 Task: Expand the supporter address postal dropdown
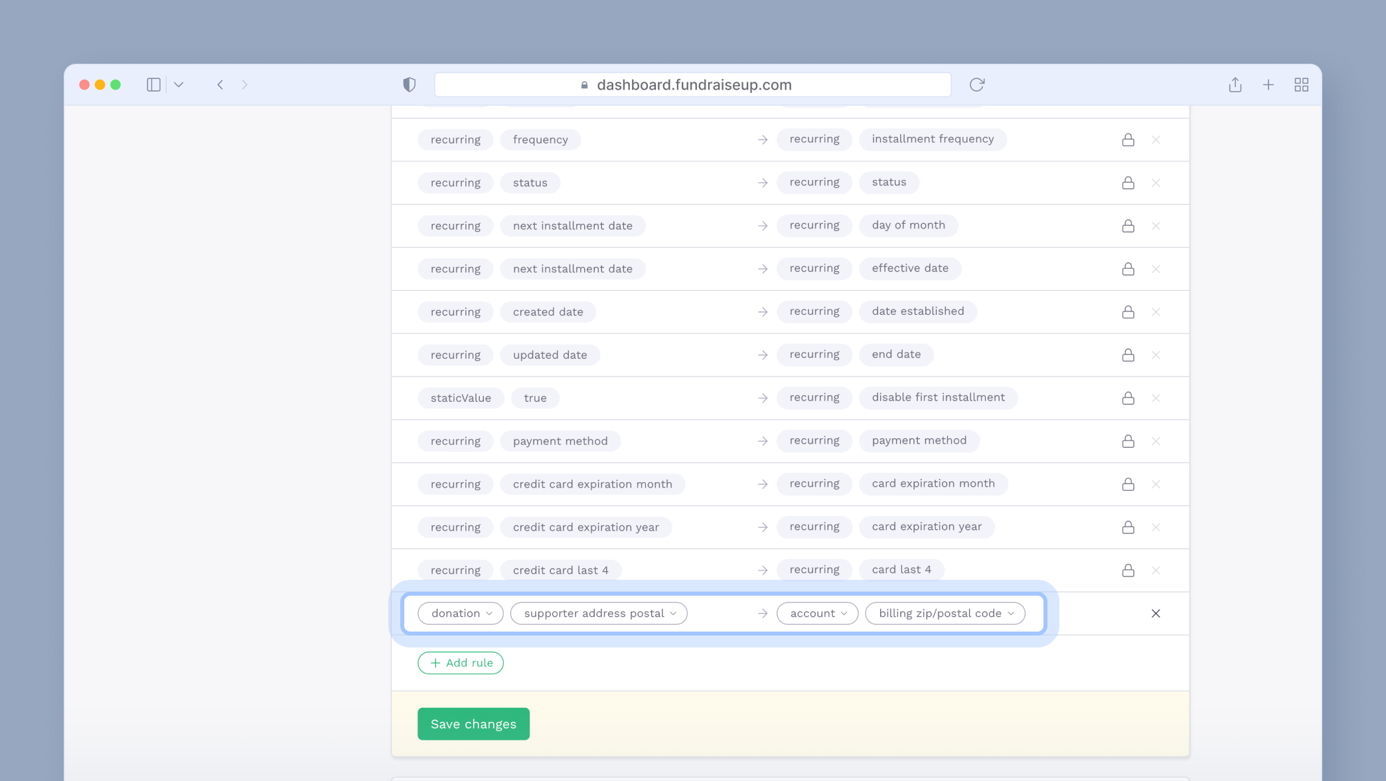[x=598, y=613]
